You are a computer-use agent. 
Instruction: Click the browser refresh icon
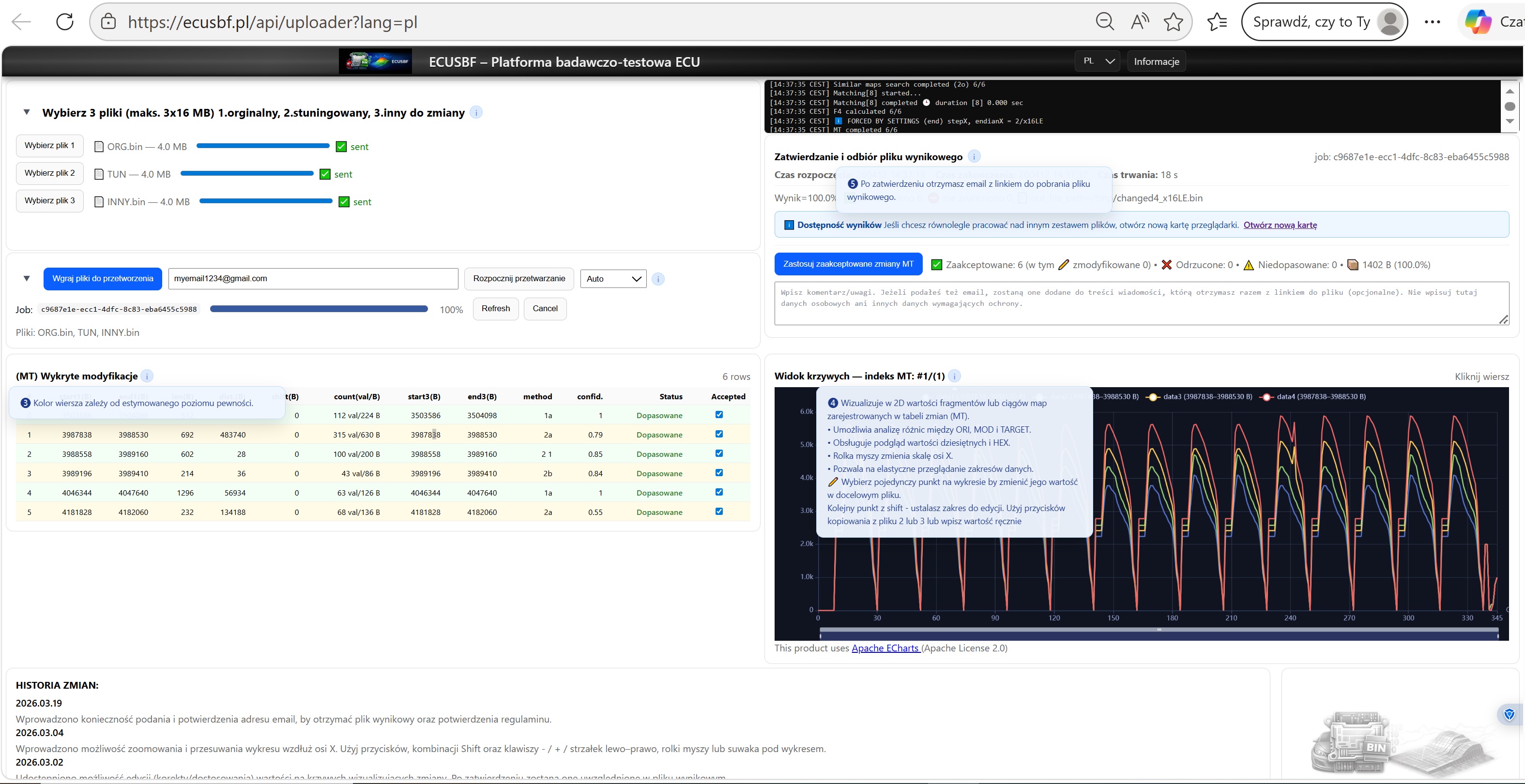(64, 22)
